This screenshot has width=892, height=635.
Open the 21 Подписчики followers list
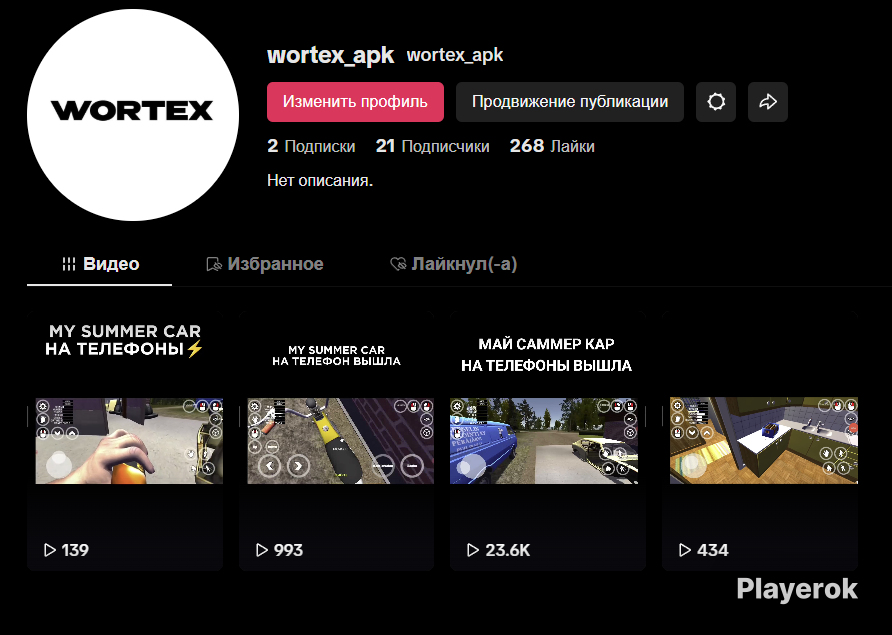(432, 146)
